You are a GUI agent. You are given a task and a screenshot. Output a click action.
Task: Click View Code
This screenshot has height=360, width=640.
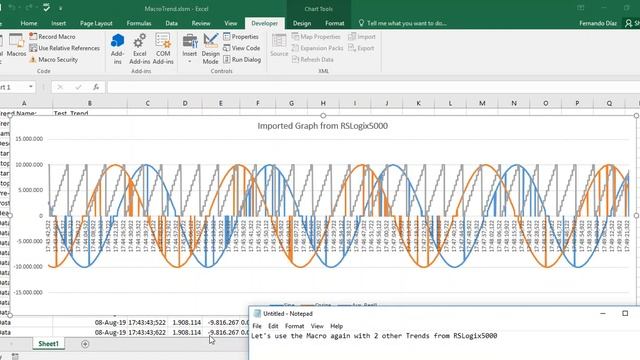(x=242, y=48)
